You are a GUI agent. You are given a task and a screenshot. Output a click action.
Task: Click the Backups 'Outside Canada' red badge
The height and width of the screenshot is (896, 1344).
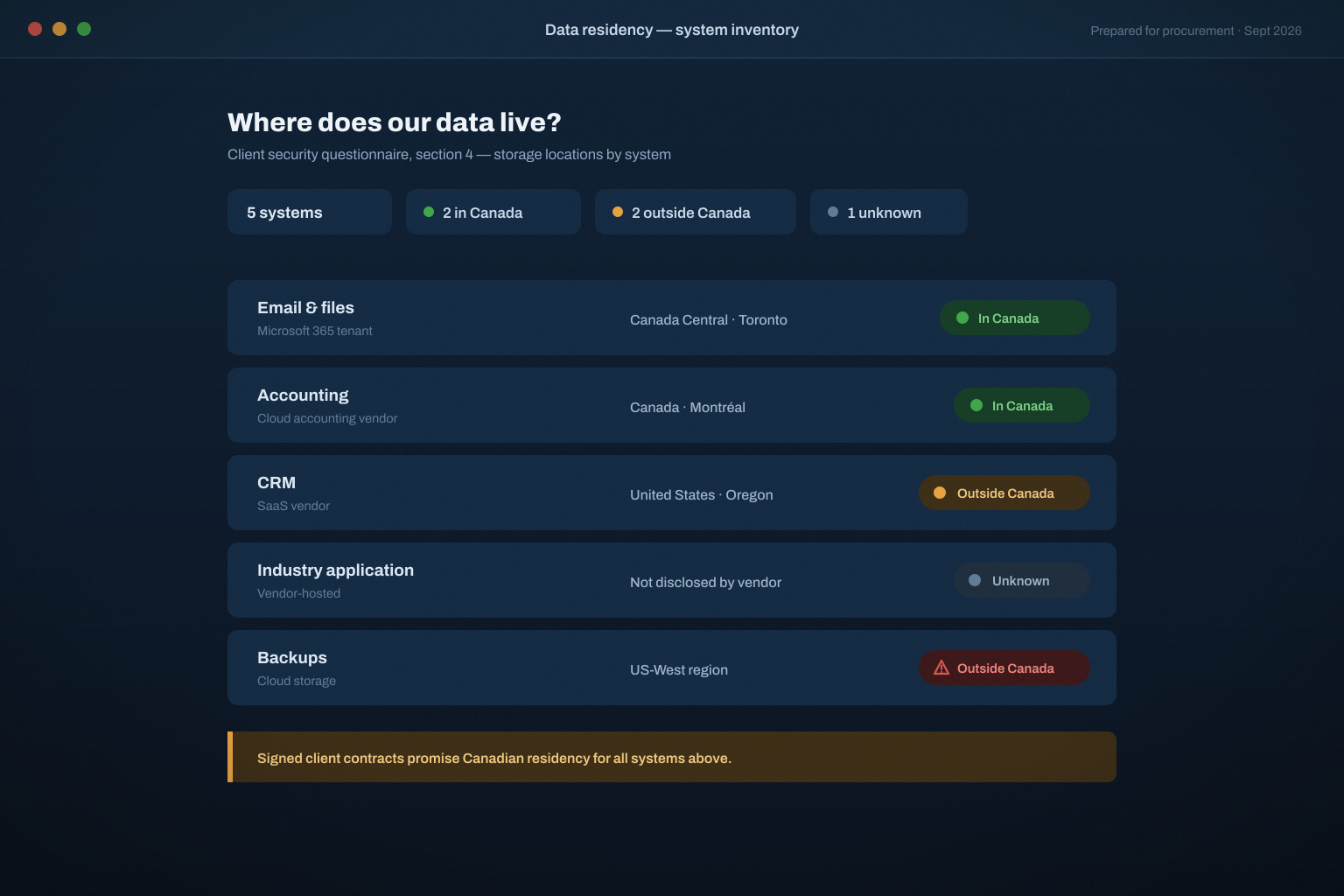tap(1004, 668)
